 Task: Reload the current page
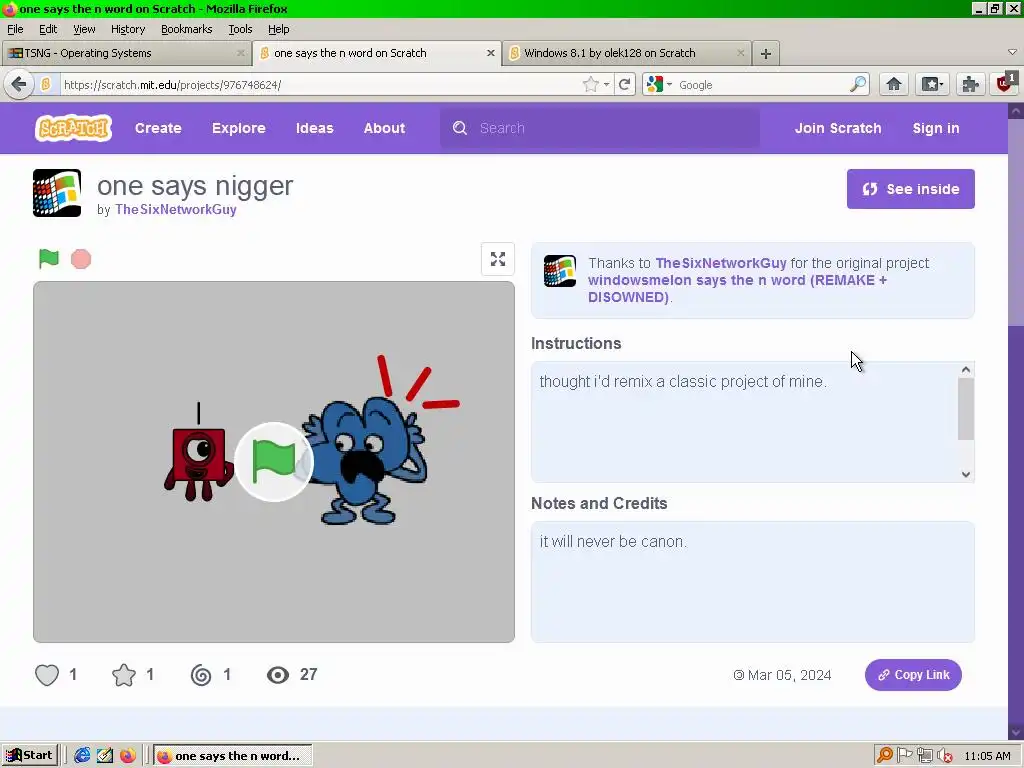625,84
